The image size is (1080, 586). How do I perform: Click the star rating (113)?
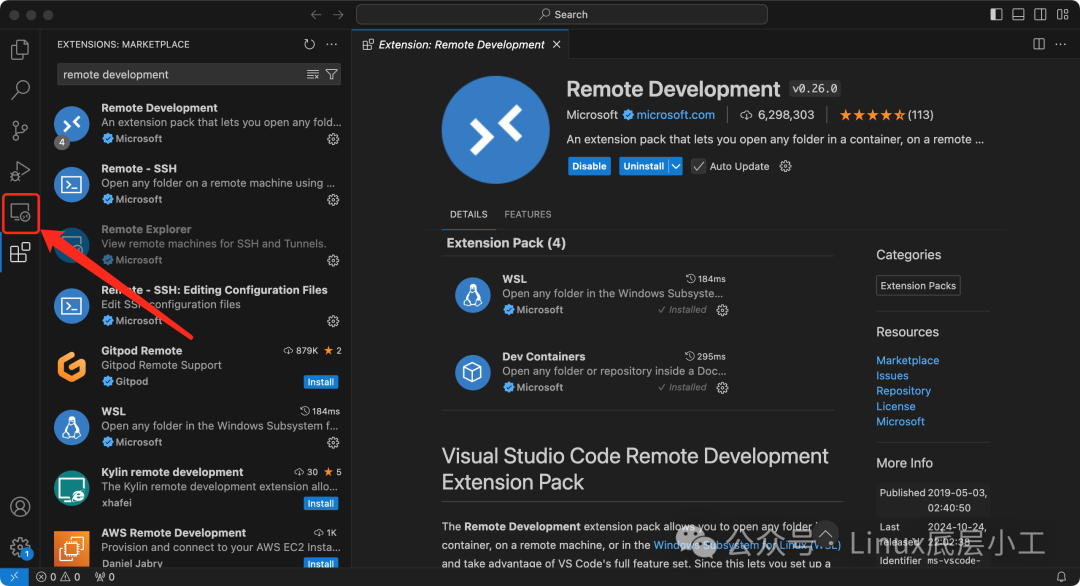click(x=886, y=115)
